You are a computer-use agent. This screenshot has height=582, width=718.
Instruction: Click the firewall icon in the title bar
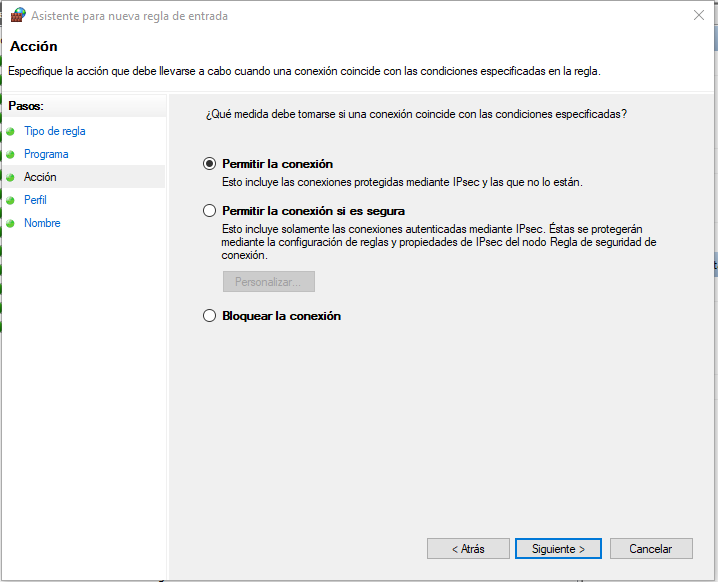click(x=17, y=16)
